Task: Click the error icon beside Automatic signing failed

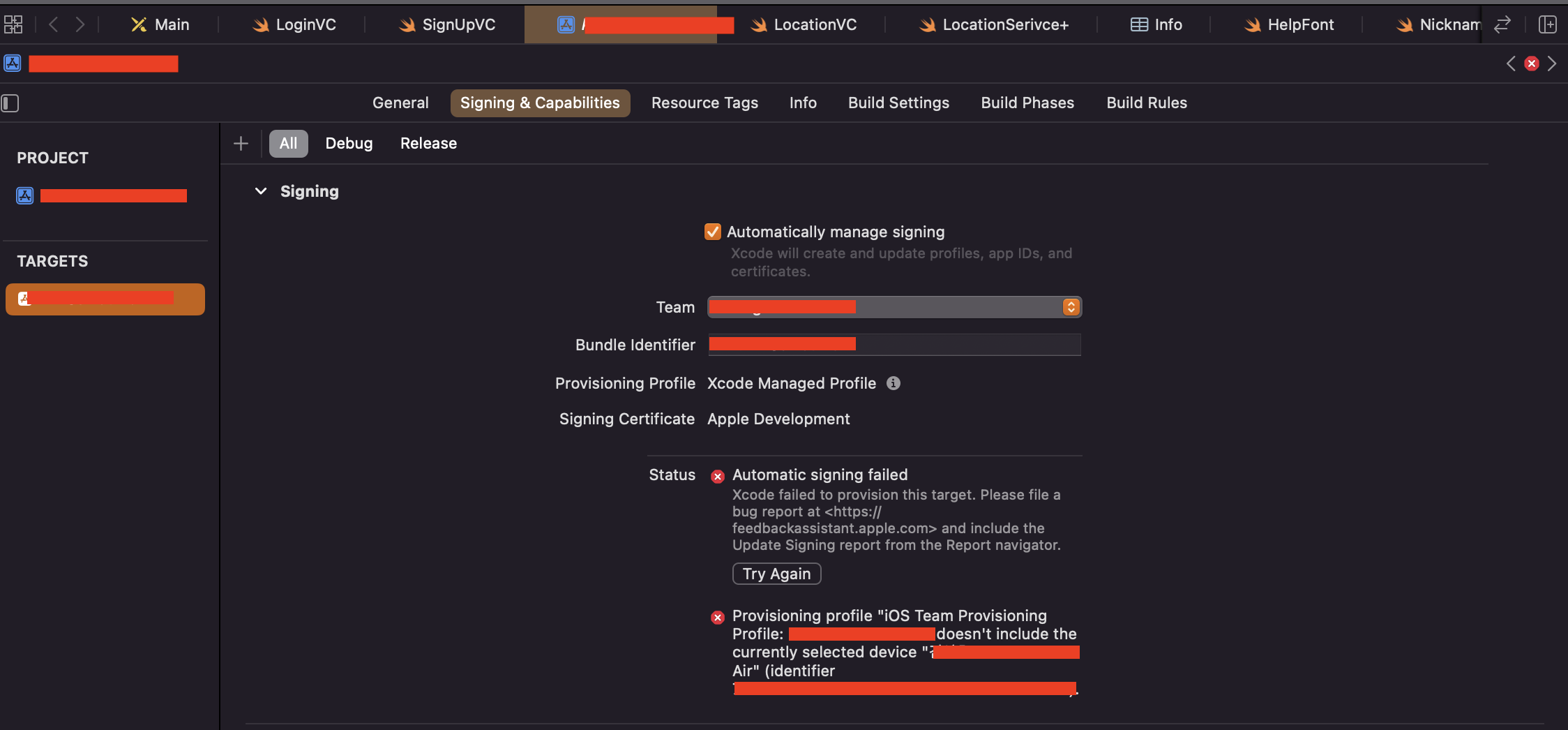Action: click(x=717, y=477)
